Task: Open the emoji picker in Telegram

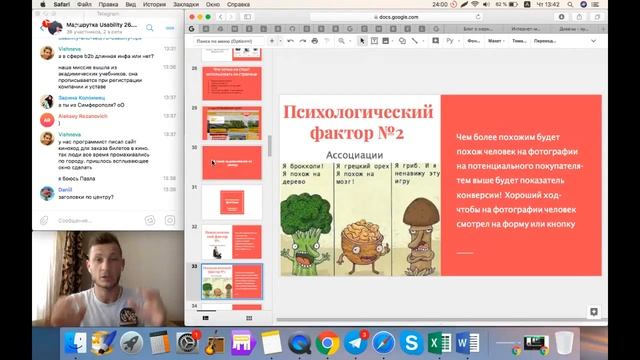Action: [150, 220]
